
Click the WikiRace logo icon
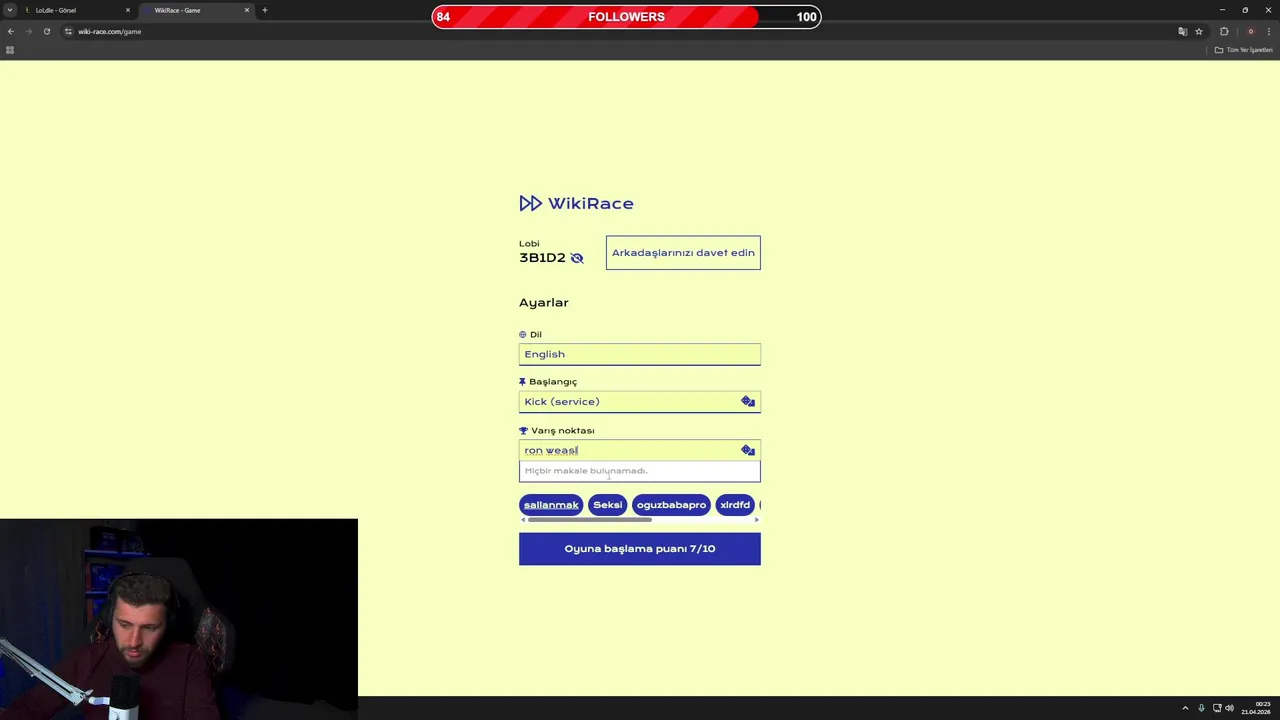530,203
